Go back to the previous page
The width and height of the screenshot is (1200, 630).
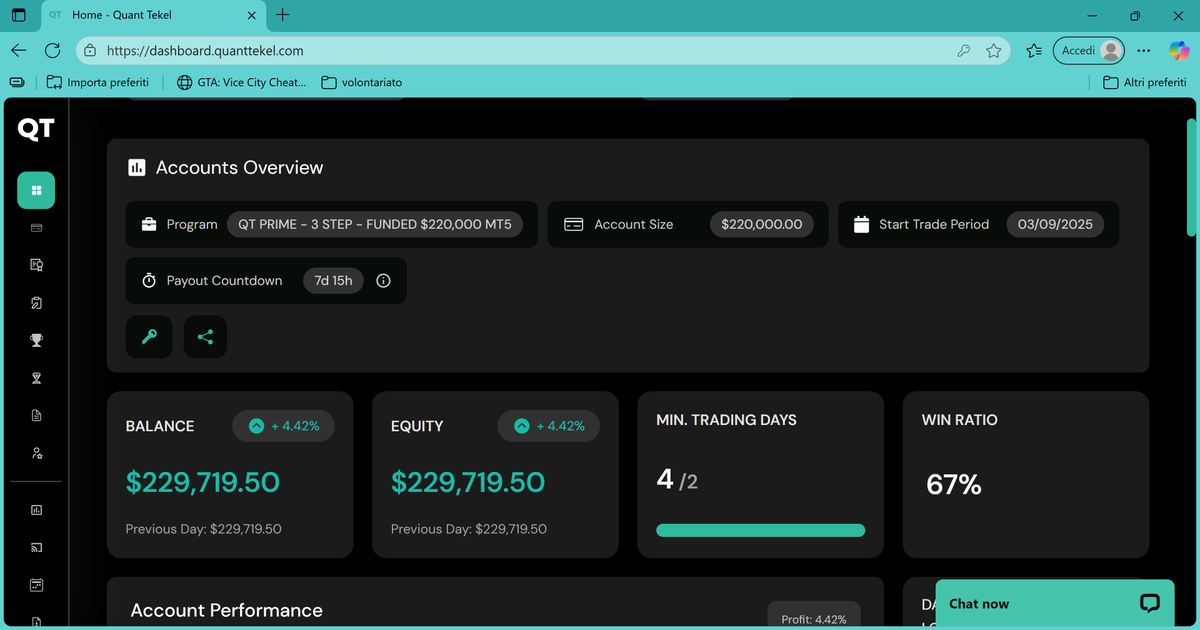pos(19,50)
